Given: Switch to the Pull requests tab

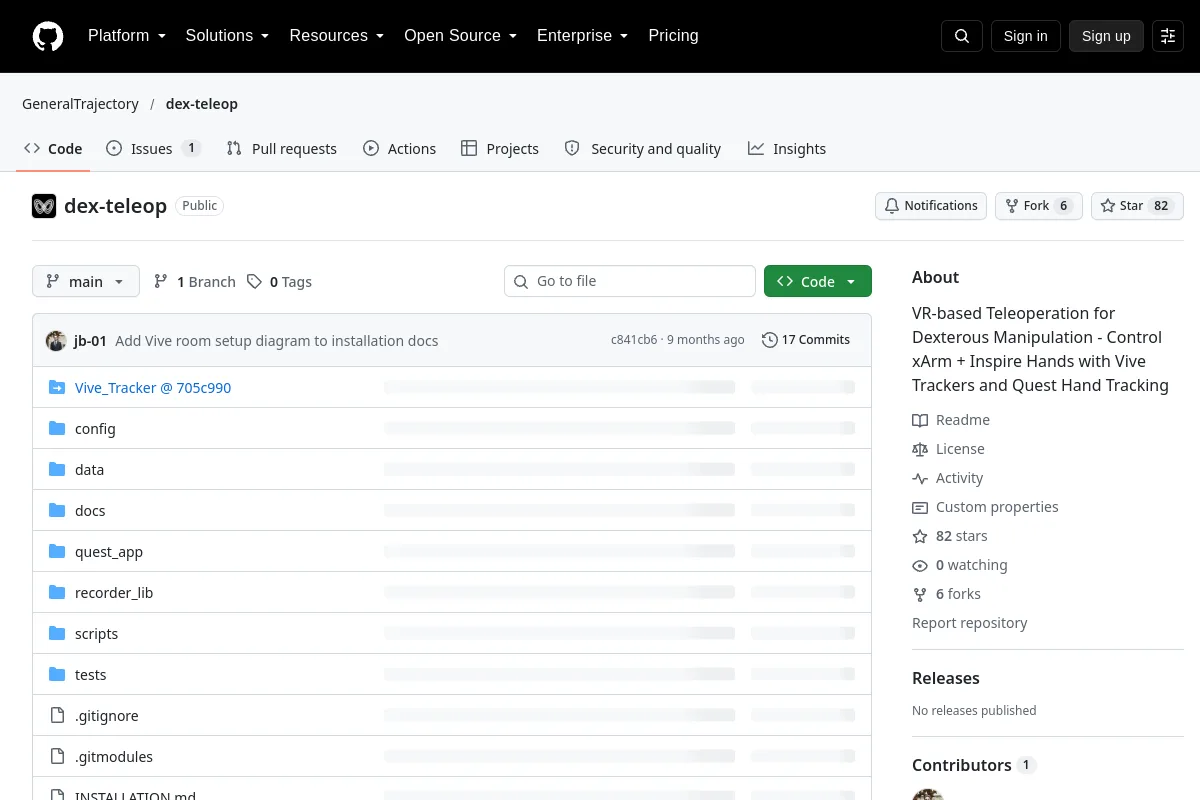Looking at the screenshot, I should coord(282,148).
